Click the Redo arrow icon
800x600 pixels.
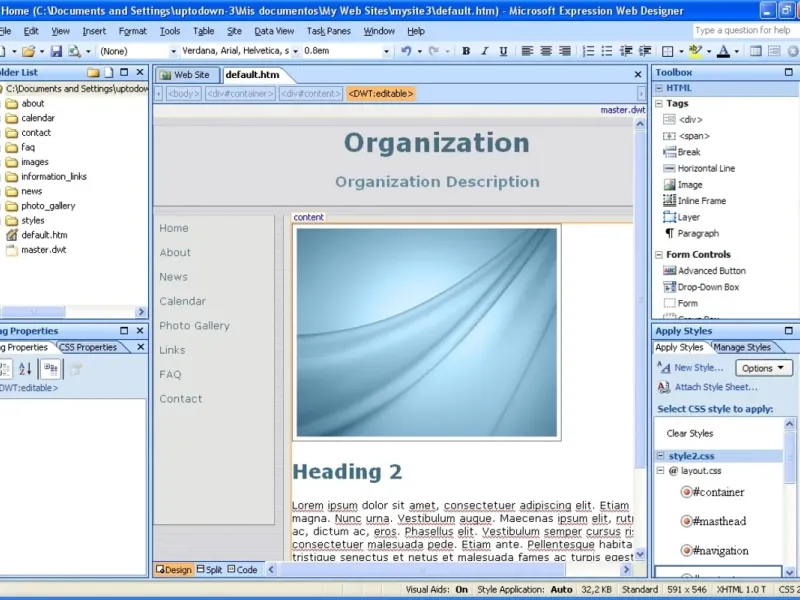pyautogui.click(x=434, y=51)
